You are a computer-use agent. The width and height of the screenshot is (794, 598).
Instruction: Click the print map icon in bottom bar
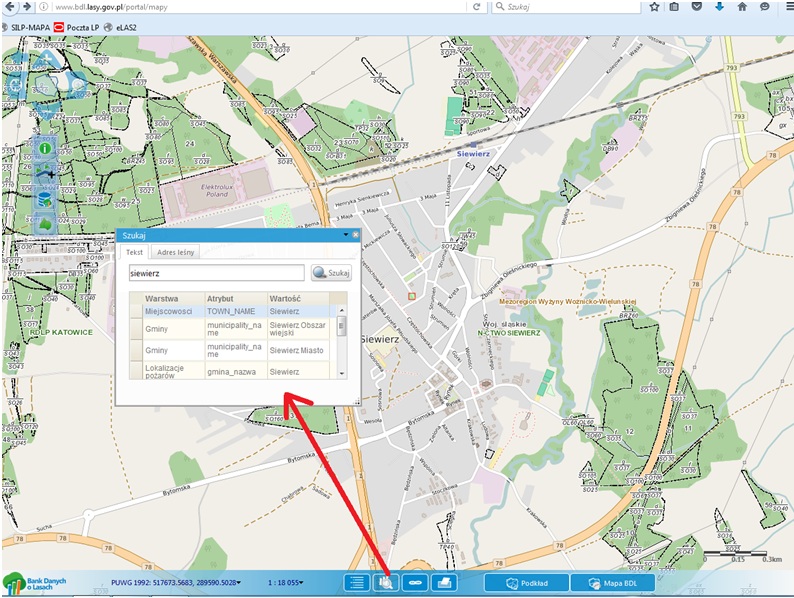pos(443,582)
